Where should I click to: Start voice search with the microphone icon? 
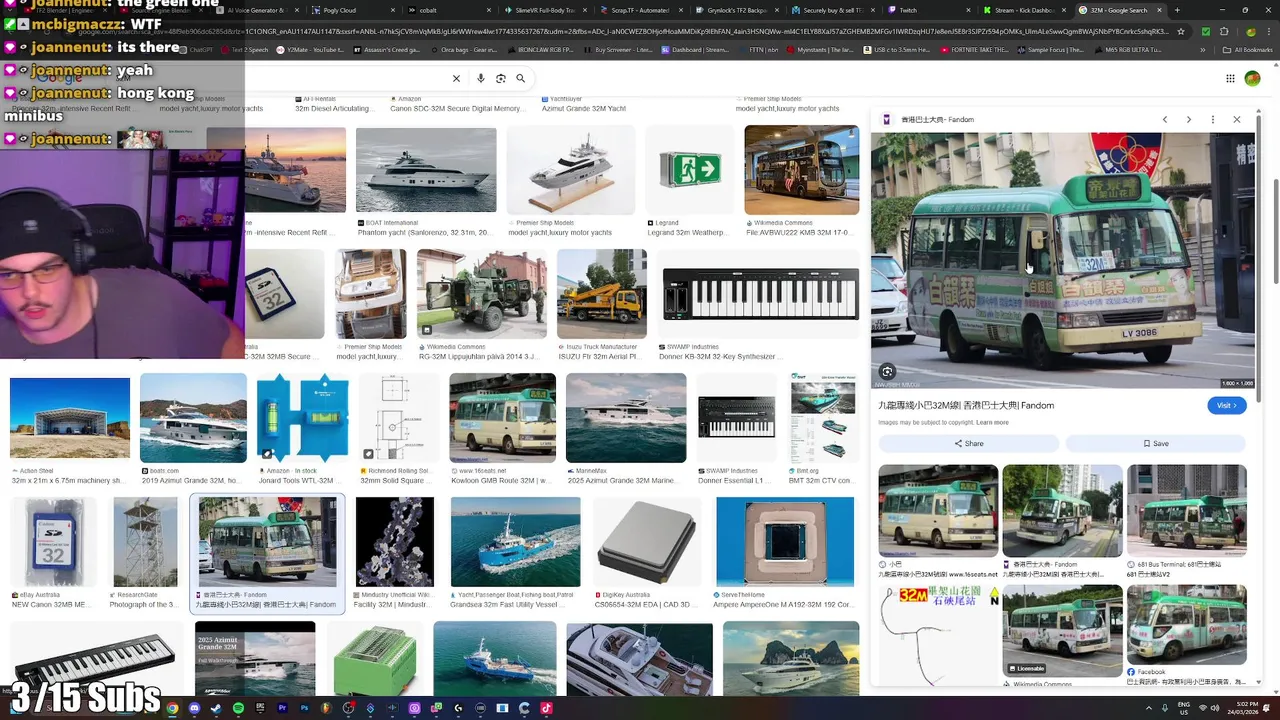[x=481, y=78]
